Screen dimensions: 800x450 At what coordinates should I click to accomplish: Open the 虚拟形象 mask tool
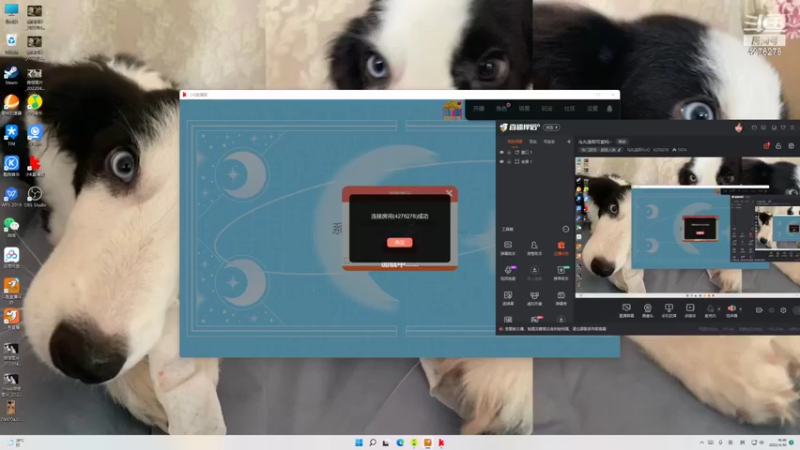[534, 298]
